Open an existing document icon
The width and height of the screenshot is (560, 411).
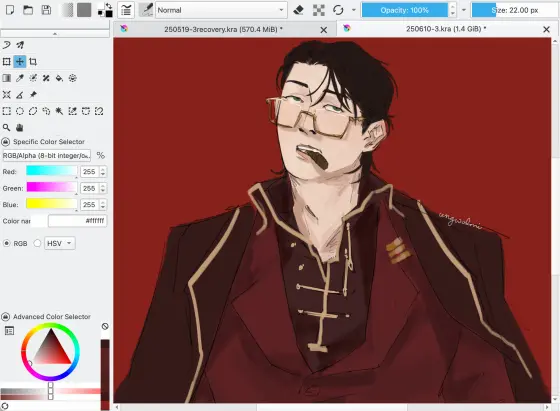coord(28,10)
